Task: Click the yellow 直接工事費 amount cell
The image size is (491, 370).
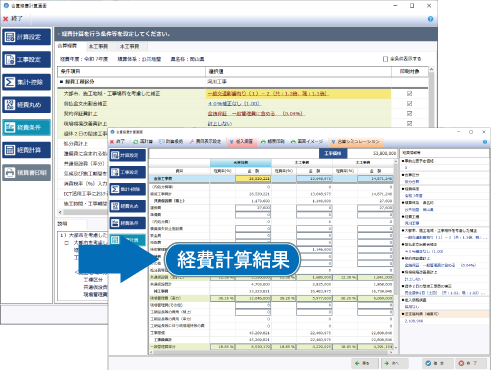Action: coord(253,179)
